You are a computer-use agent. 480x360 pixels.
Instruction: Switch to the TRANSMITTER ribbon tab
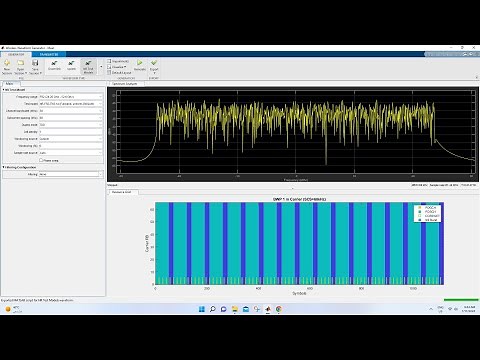[49, 54]
